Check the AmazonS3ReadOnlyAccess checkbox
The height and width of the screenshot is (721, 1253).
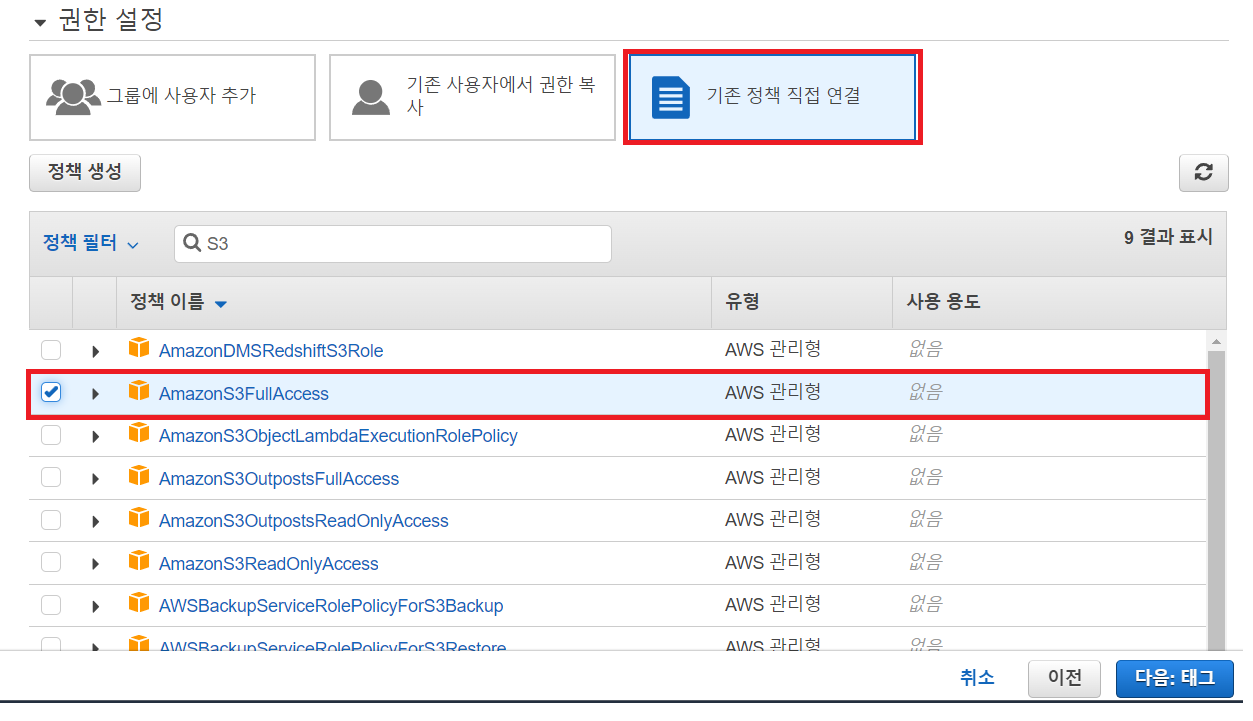point(51,563)
